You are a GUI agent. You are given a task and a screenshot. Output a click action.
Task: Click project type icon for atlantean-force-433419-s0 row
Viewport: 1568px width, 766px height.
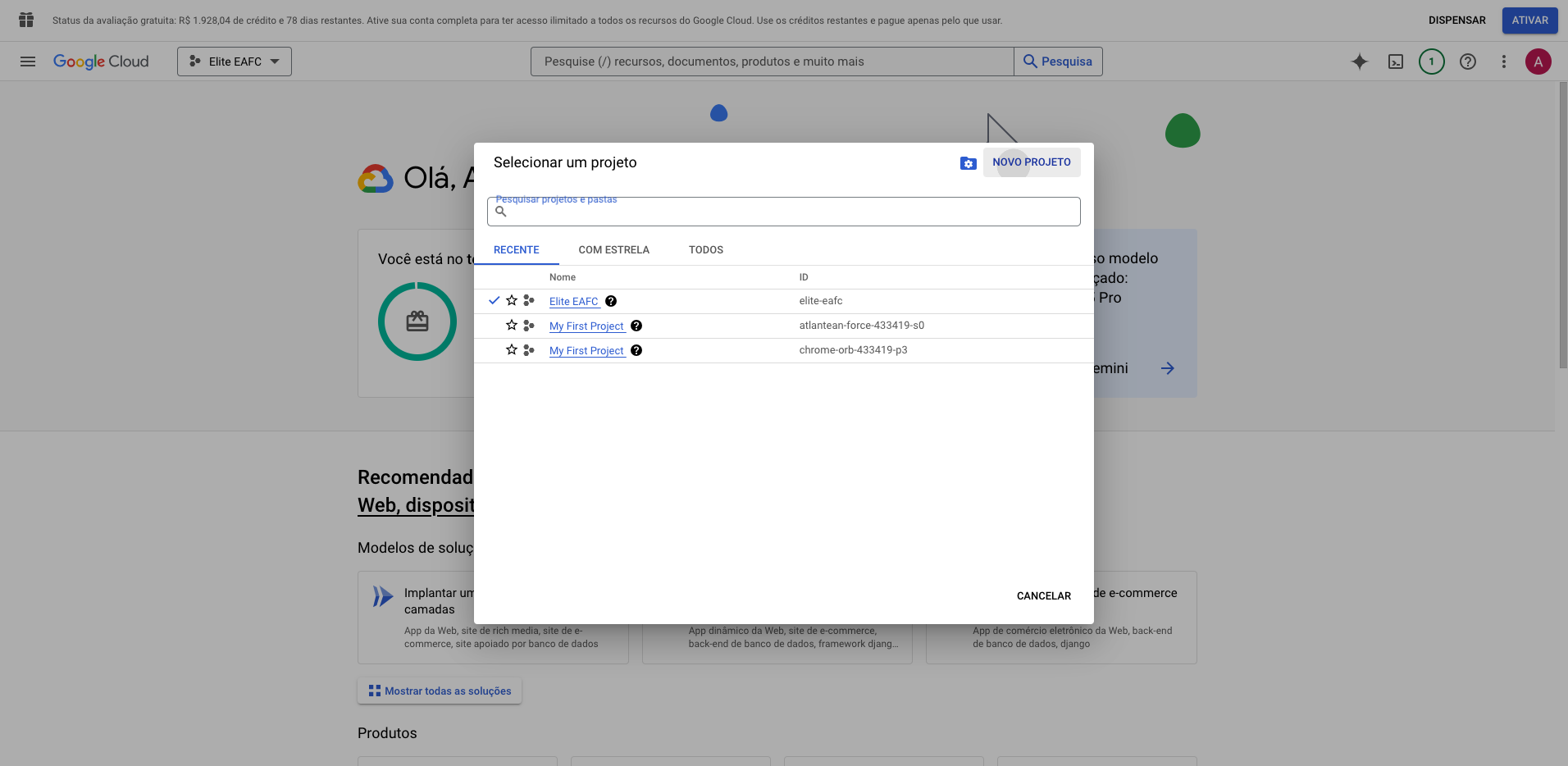529,326
